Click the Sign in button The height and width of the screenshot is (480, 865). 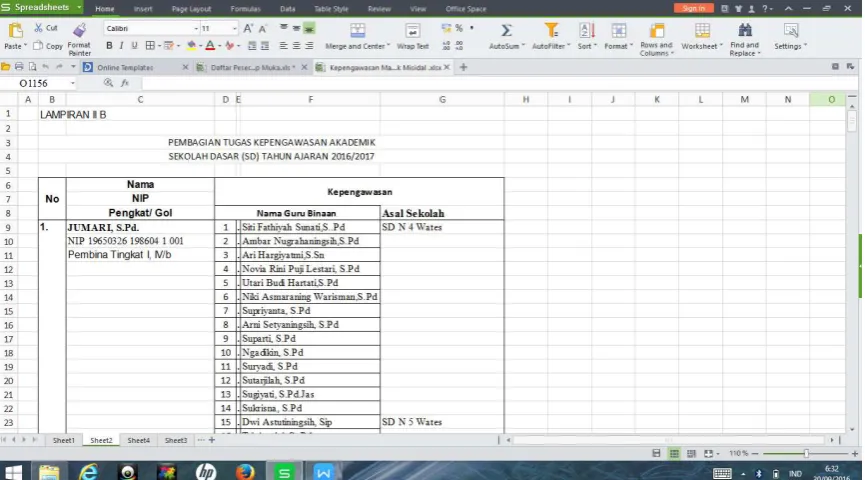(693, 8)
